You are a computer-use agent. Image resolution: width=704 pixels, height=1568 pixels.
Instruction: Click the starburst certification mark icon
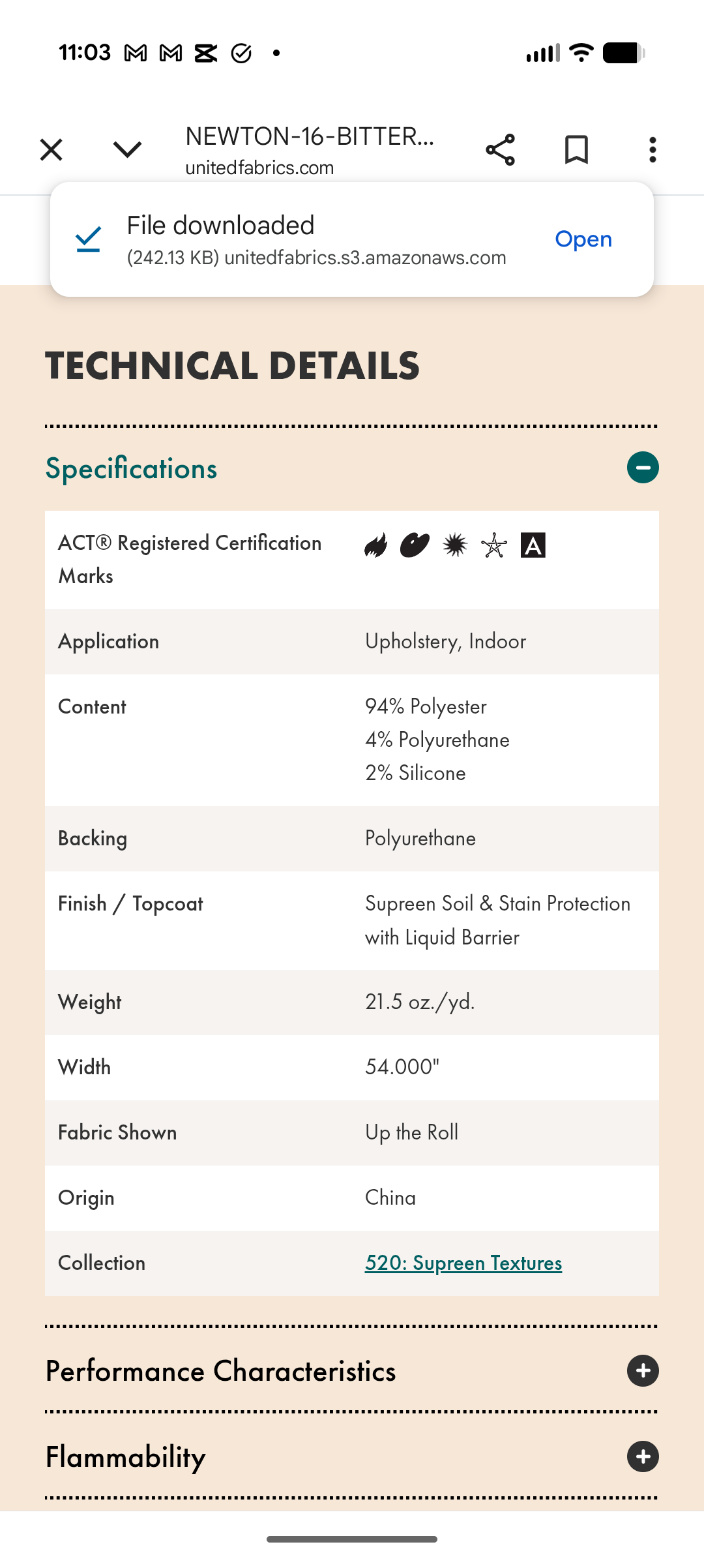pyautogui.click(x=455, y=545)
